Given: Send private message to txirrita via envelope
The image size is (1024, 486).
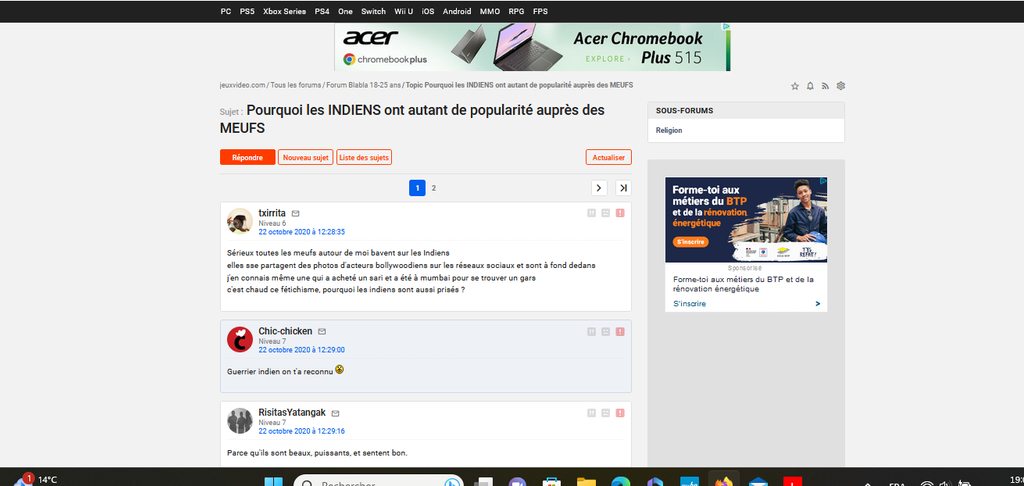Looking at the screenshot, I should (296, 214).
